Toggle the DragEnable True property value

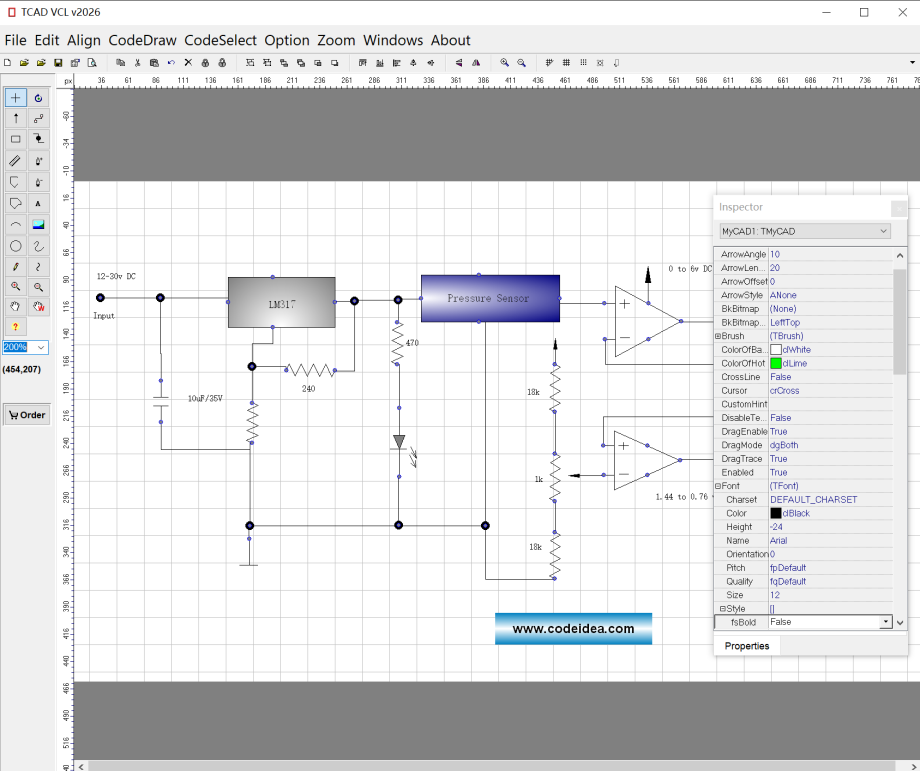tap(778, 432)
